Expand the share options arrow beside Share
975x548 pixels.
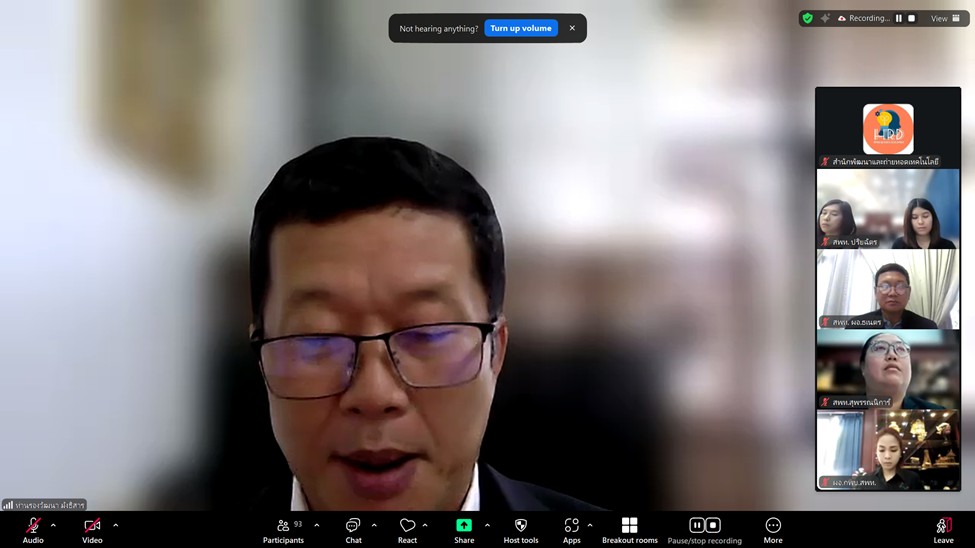pos(487,525)
